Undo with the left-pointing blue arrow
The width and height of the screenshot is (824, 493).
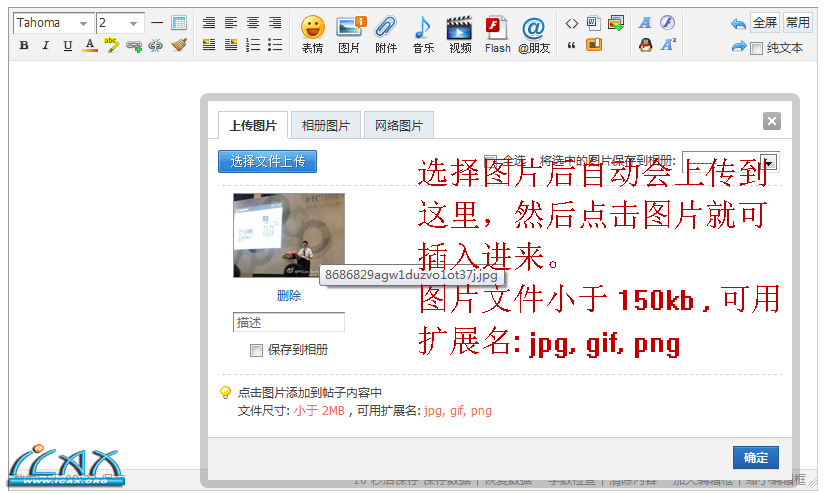coord(738,23)
